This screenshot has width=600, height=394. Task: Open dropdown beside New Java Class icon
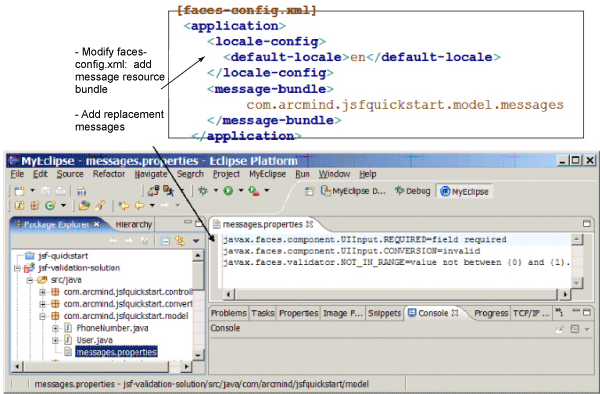coord(63,206)
